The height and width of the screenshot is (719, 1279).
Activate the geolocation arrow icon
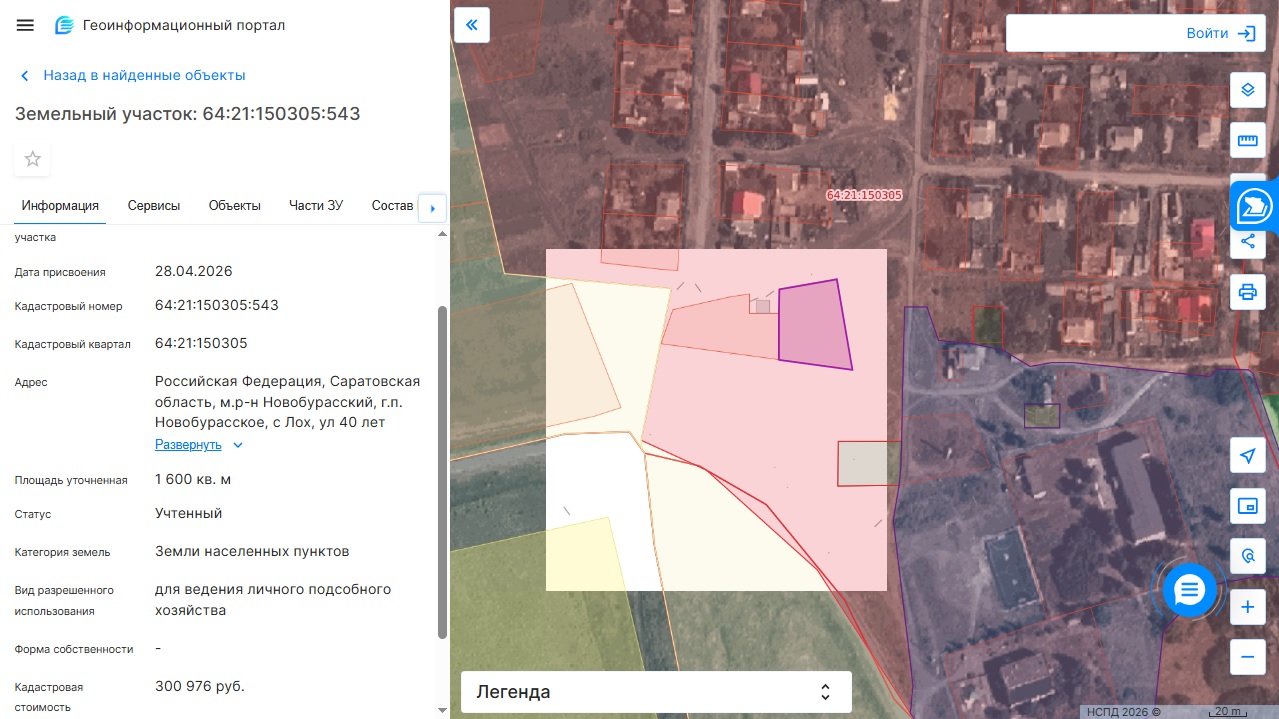point(1247,456)
